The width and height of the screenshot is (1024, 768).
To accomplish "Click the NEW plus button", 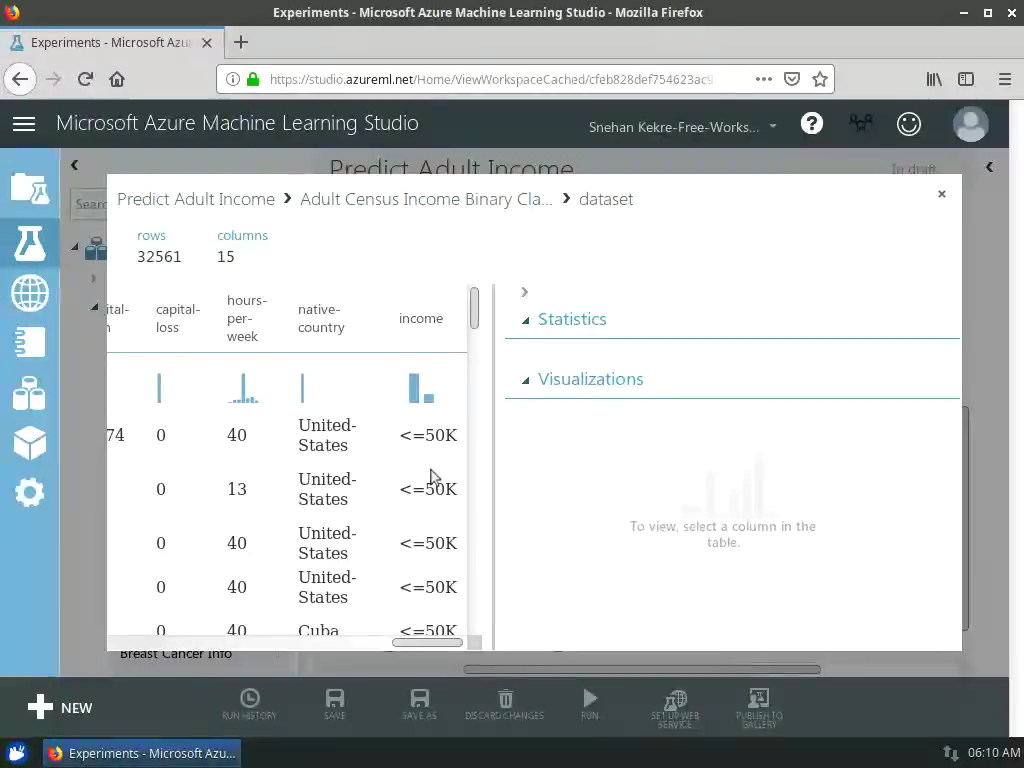I will pyautogui.click(x=59, y=707).
